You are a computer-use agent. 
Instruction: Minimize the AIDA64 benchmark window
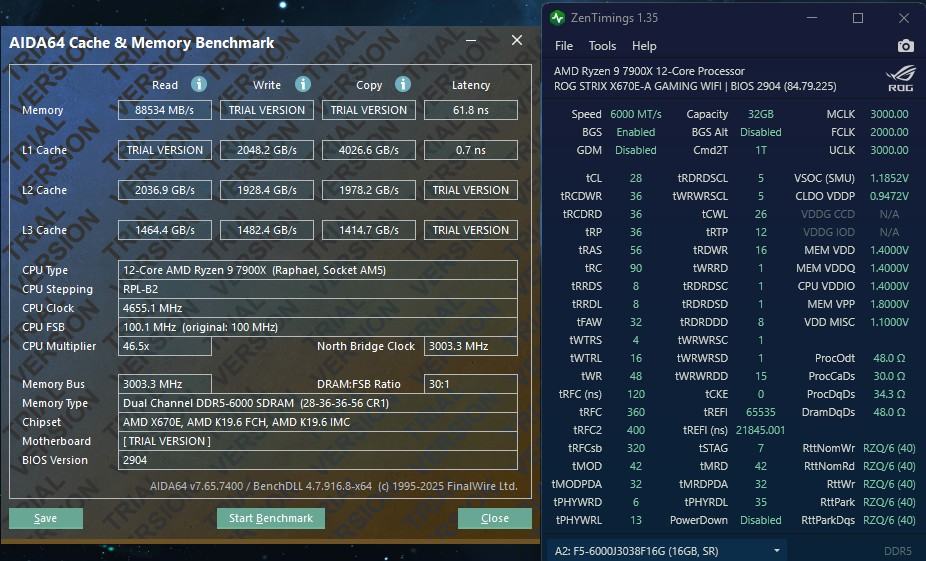pyautogui.click(x=471, y=40)
